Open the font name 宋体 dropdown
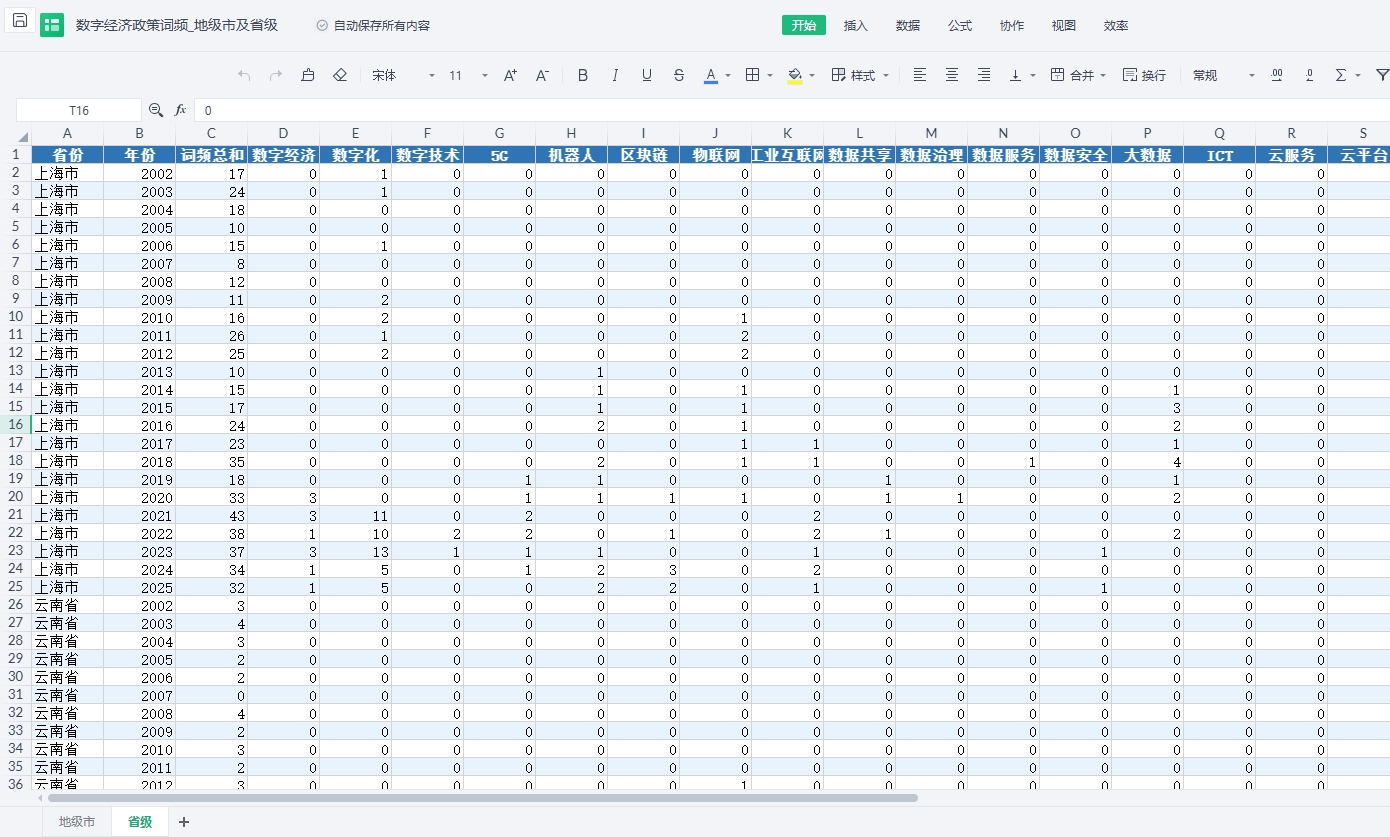 (403, 75)
